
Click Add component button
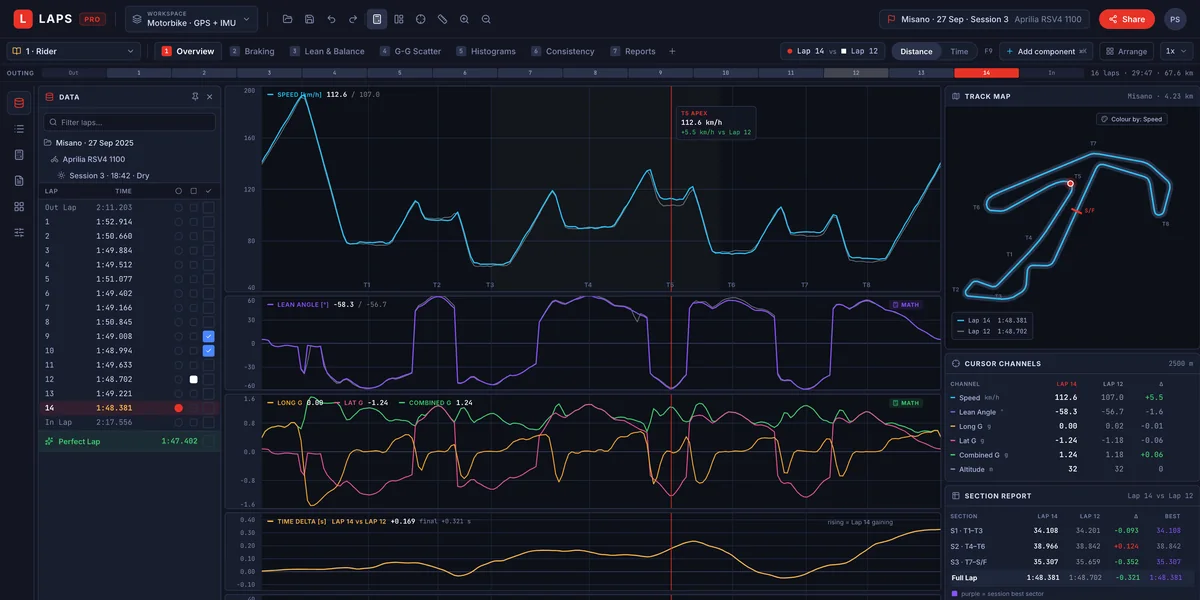click(x=1046, y=51)
